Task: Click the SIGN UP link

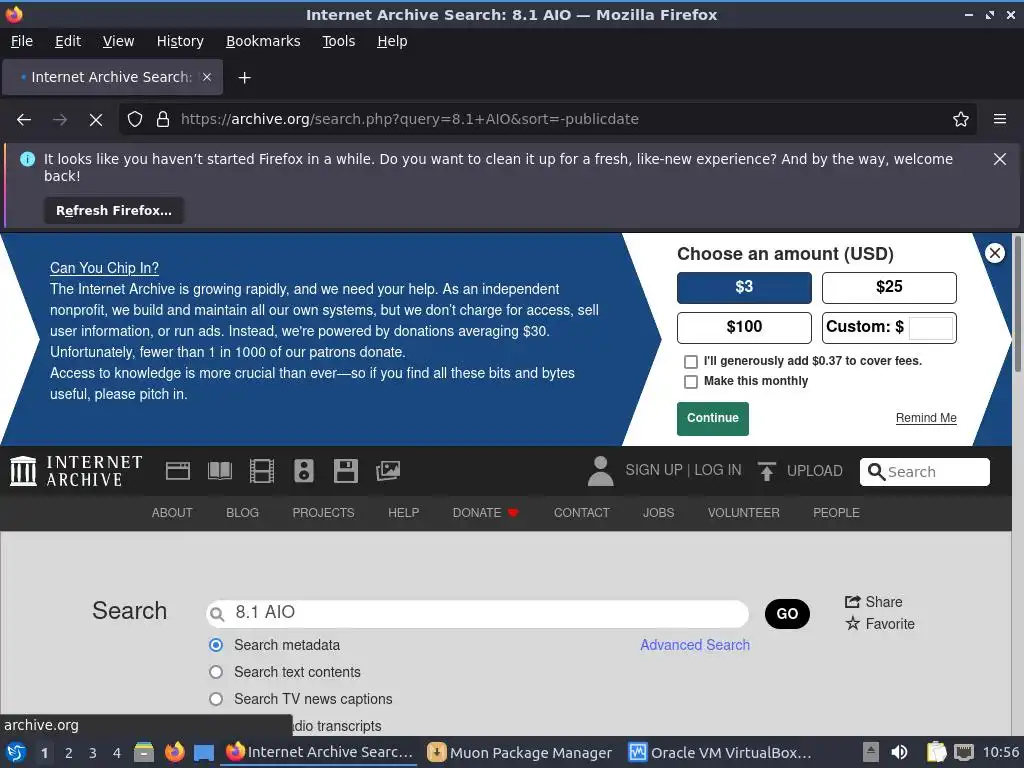Action: coord(654,470)
